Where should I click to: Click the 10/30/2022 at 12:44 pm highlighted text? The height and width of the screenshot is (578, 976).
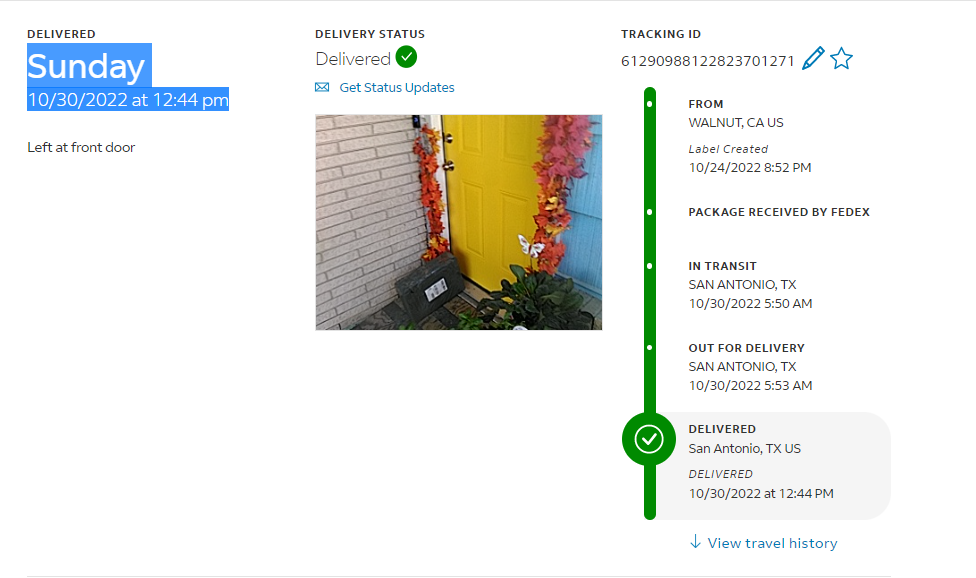[x=128, y=100]
